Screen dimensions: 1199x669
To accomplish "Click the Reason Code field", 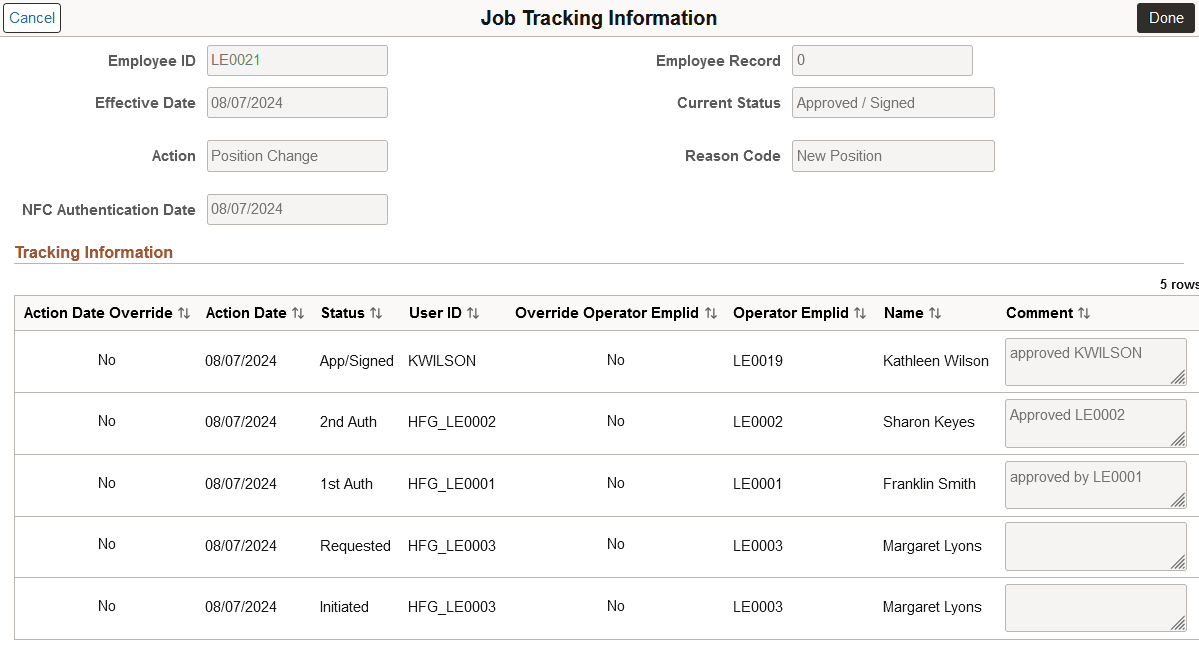I will point(892,155).
